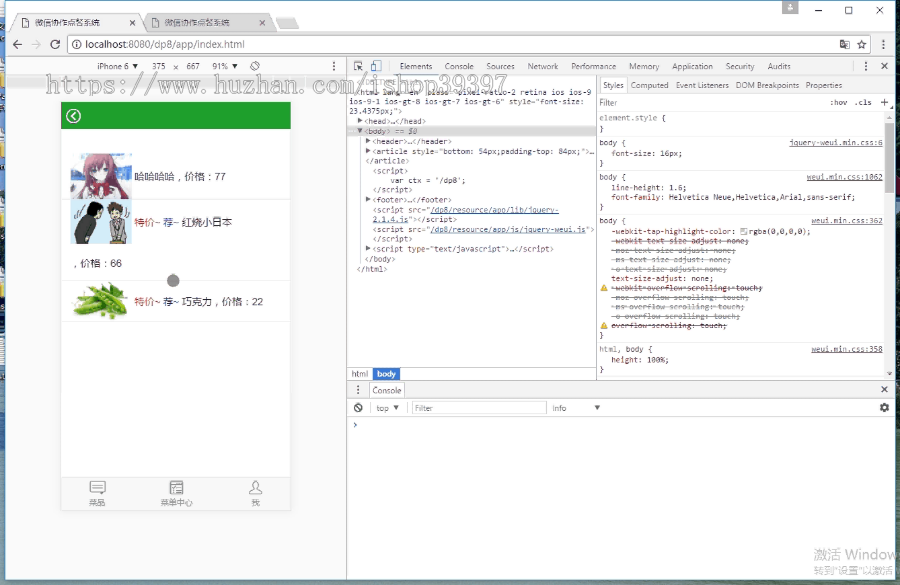Click the browser back arrow
Screen dimensions: 900x585
click(17, 44)
